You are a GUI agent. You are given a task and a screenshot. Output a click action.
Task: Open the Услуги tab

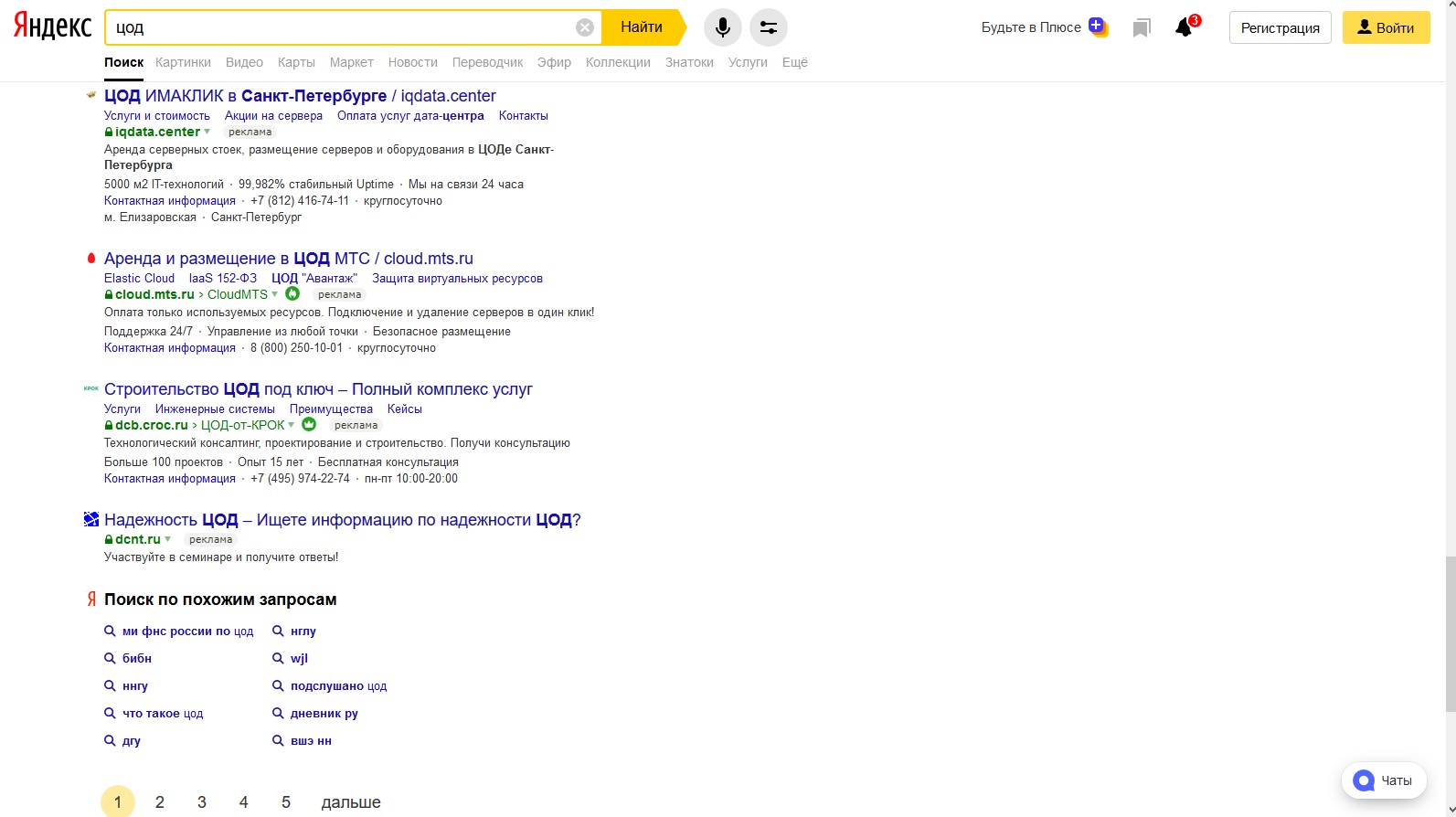748,62
